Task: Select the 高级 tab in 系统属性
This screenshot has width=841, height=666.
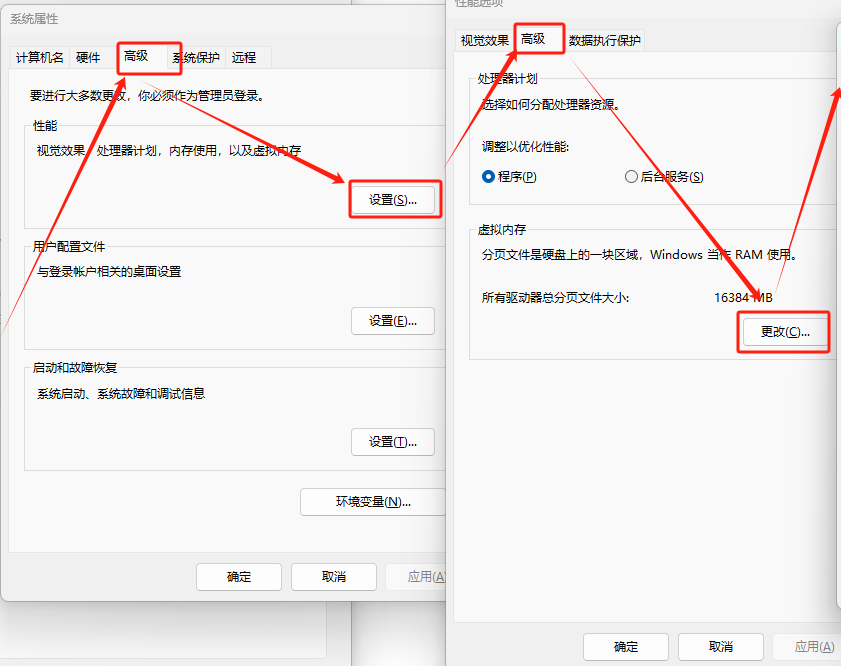Action: click(x=135, y=57)
